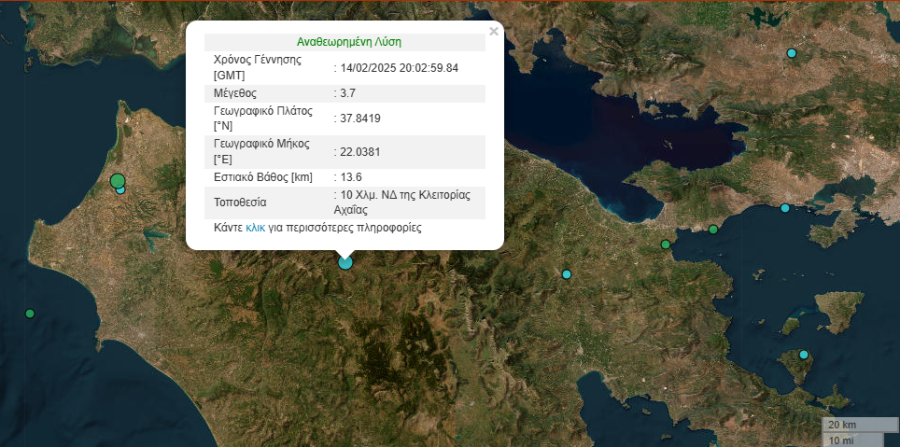
Task: Select the green marker on the Saronic Gulf north shore
Action: pos(713,230)
